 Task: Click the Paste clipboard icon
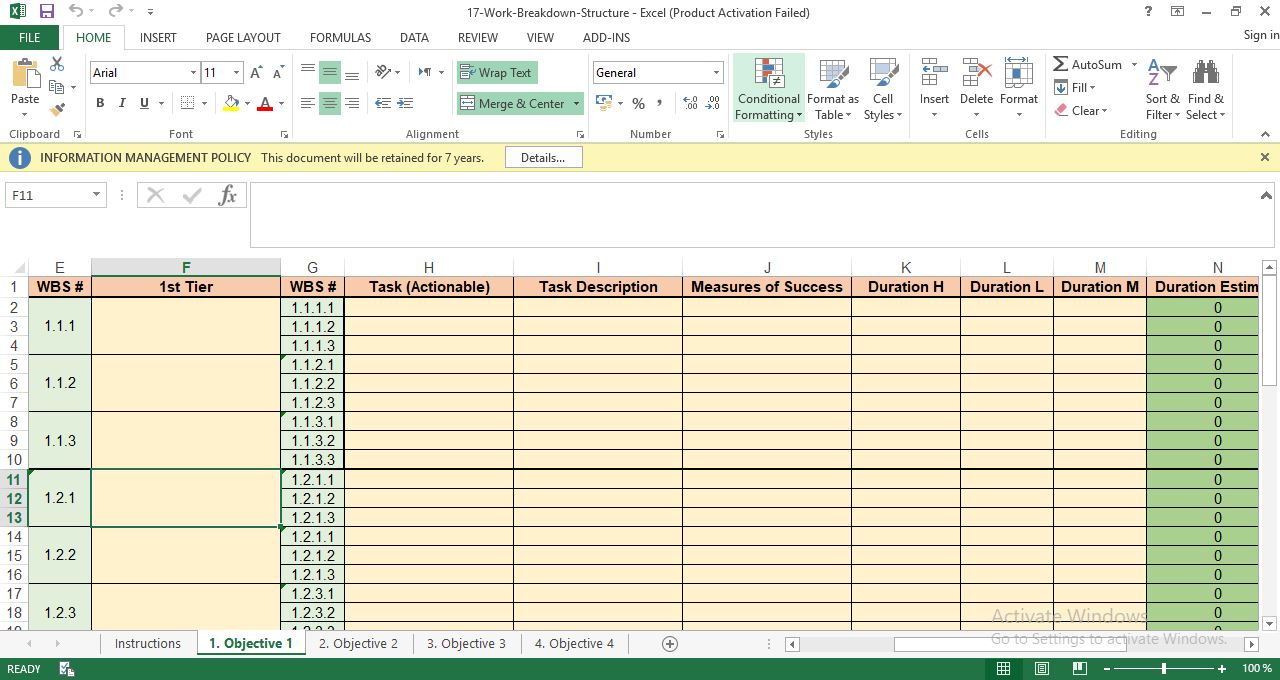tap(25, 74)
